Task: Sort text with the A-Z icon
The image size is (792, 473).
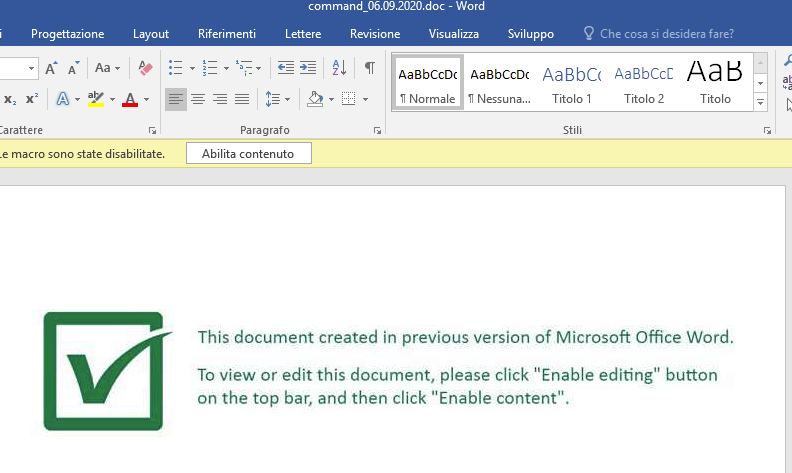Action: 339,68
